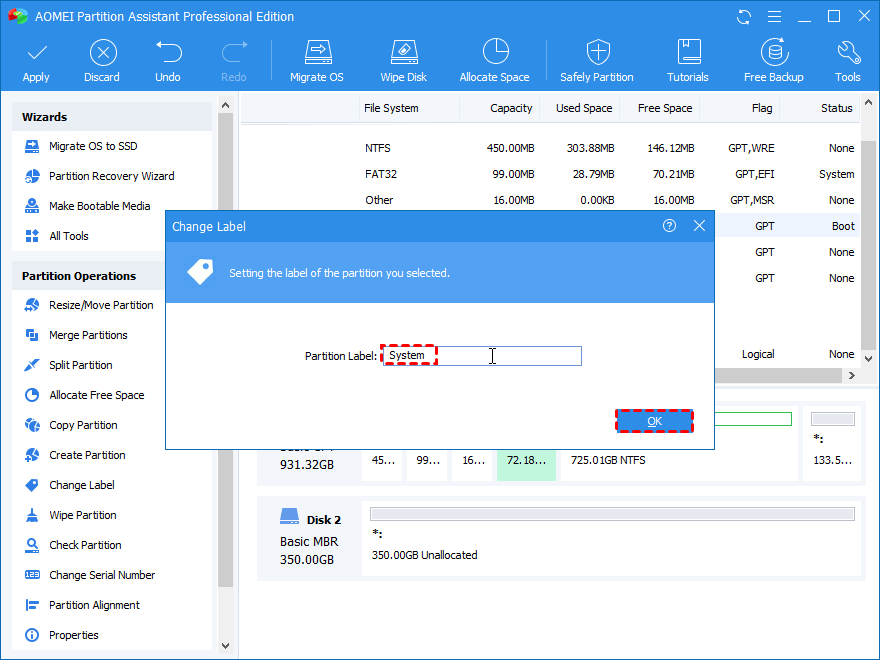Select the 72.18 highlighted partition block
The height and width of the screenshot is (660, 880).
point(526,464)
